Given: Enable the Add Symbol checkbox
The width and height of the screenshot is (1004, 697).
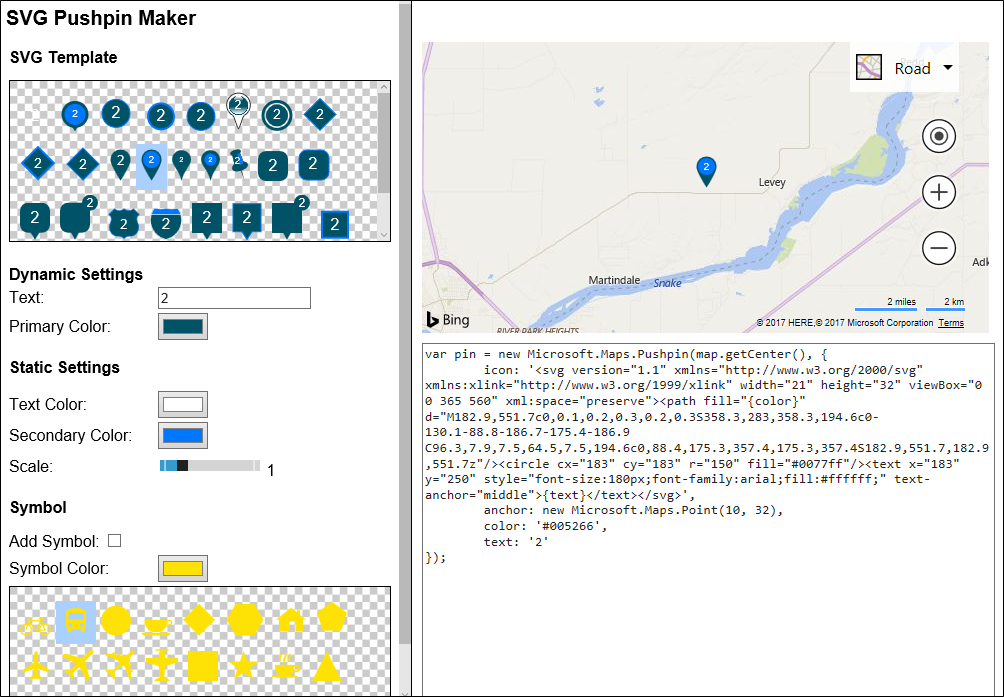Looking at the screenshot, I should tap(114, 541).
